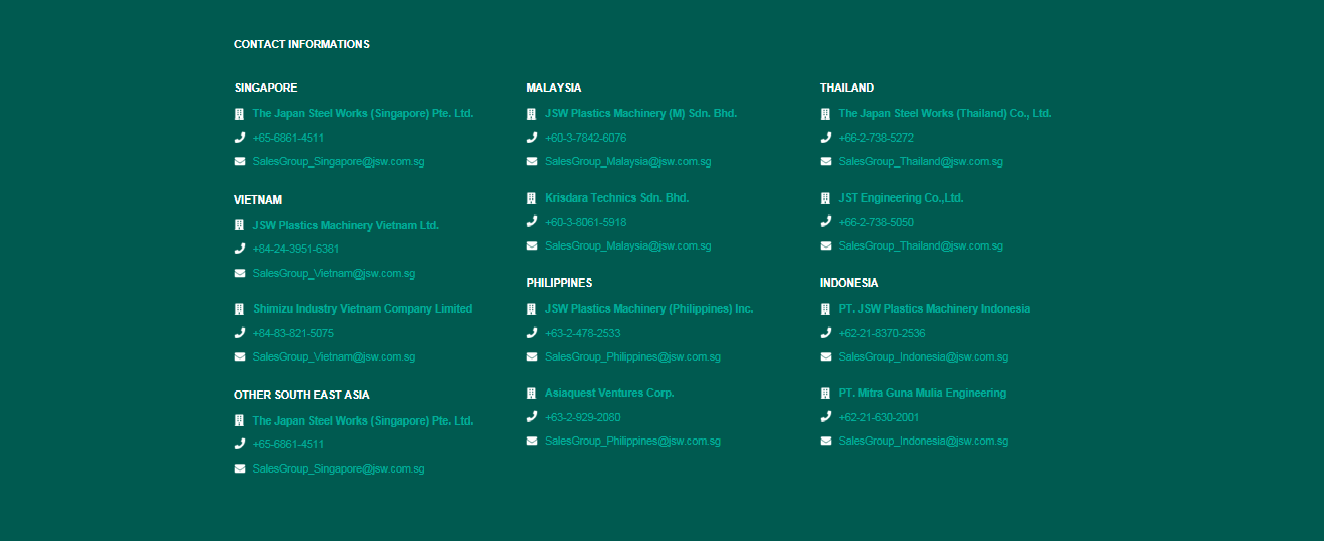Click the building icon beside Krisdara Technics Sdn. Bhd.
Screen dimensions: 1324x541
pos(532,198)
